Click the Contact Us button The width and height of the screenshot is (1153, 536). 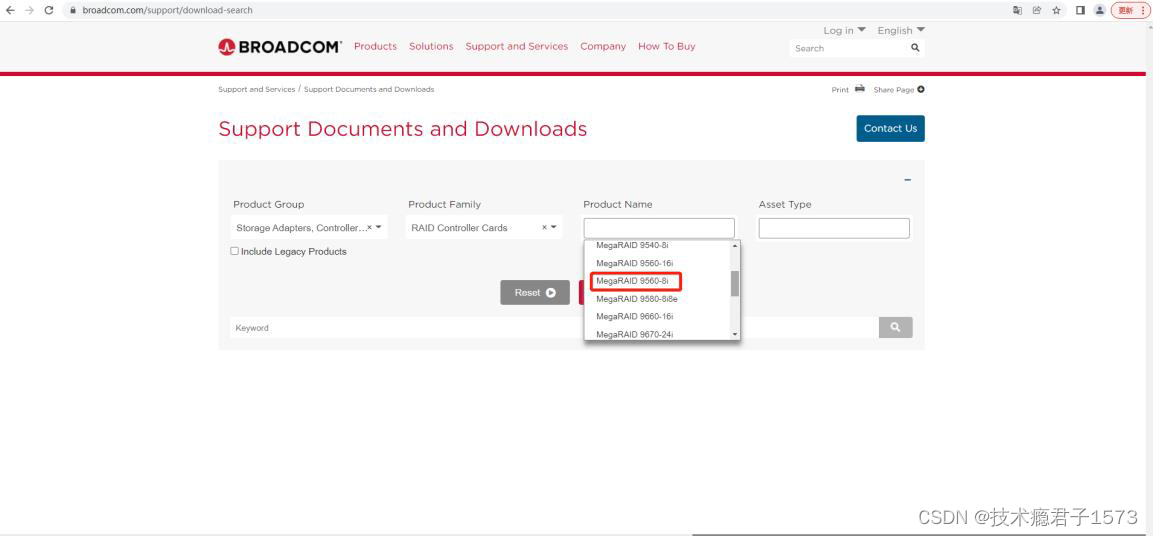pos(890,128)
